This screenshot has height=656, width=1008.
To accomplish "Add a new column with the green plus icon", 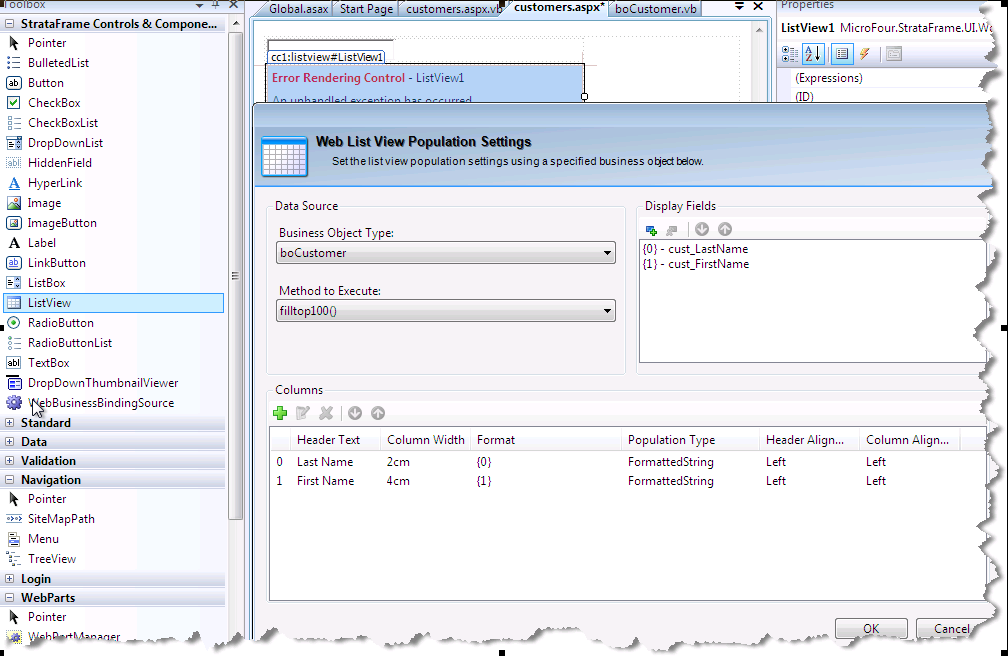I will pyautogui.click(x=280, y=413).
